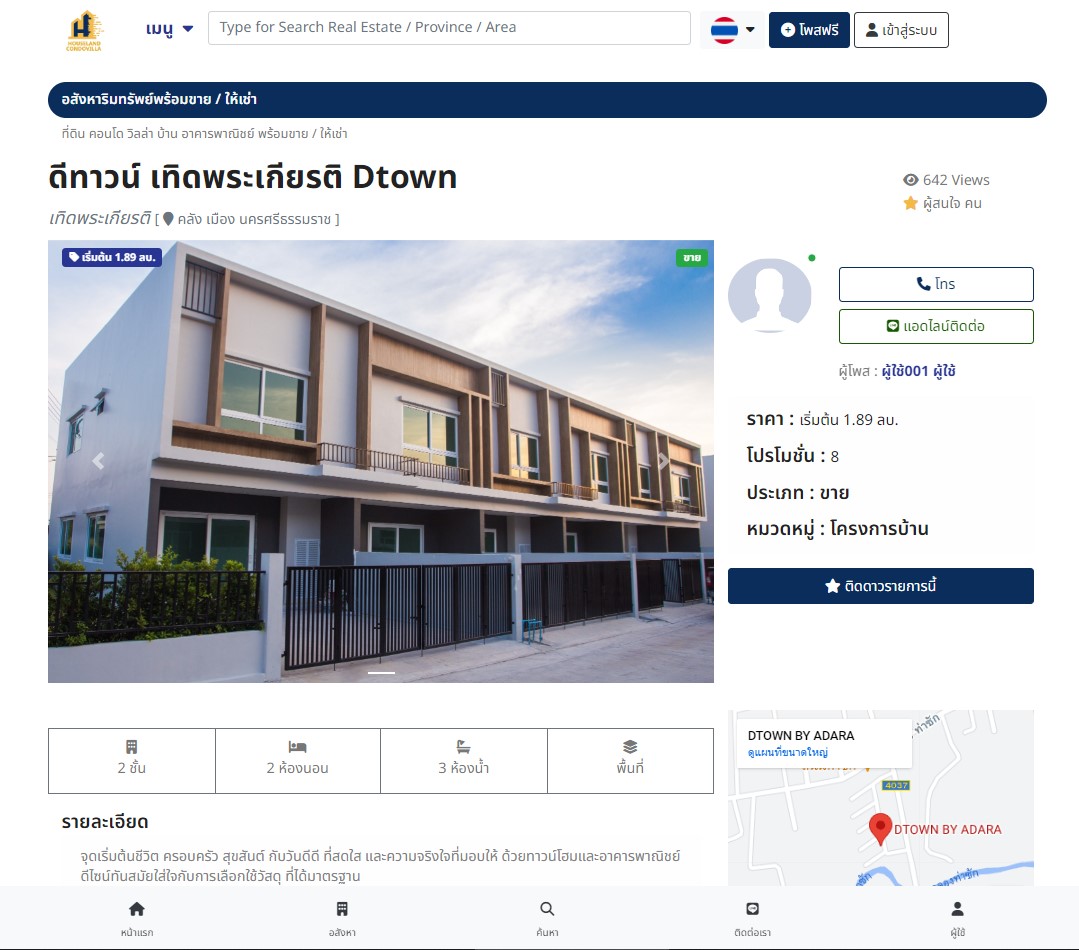Click the carousel slide indicator bar

tap(381, 673)
